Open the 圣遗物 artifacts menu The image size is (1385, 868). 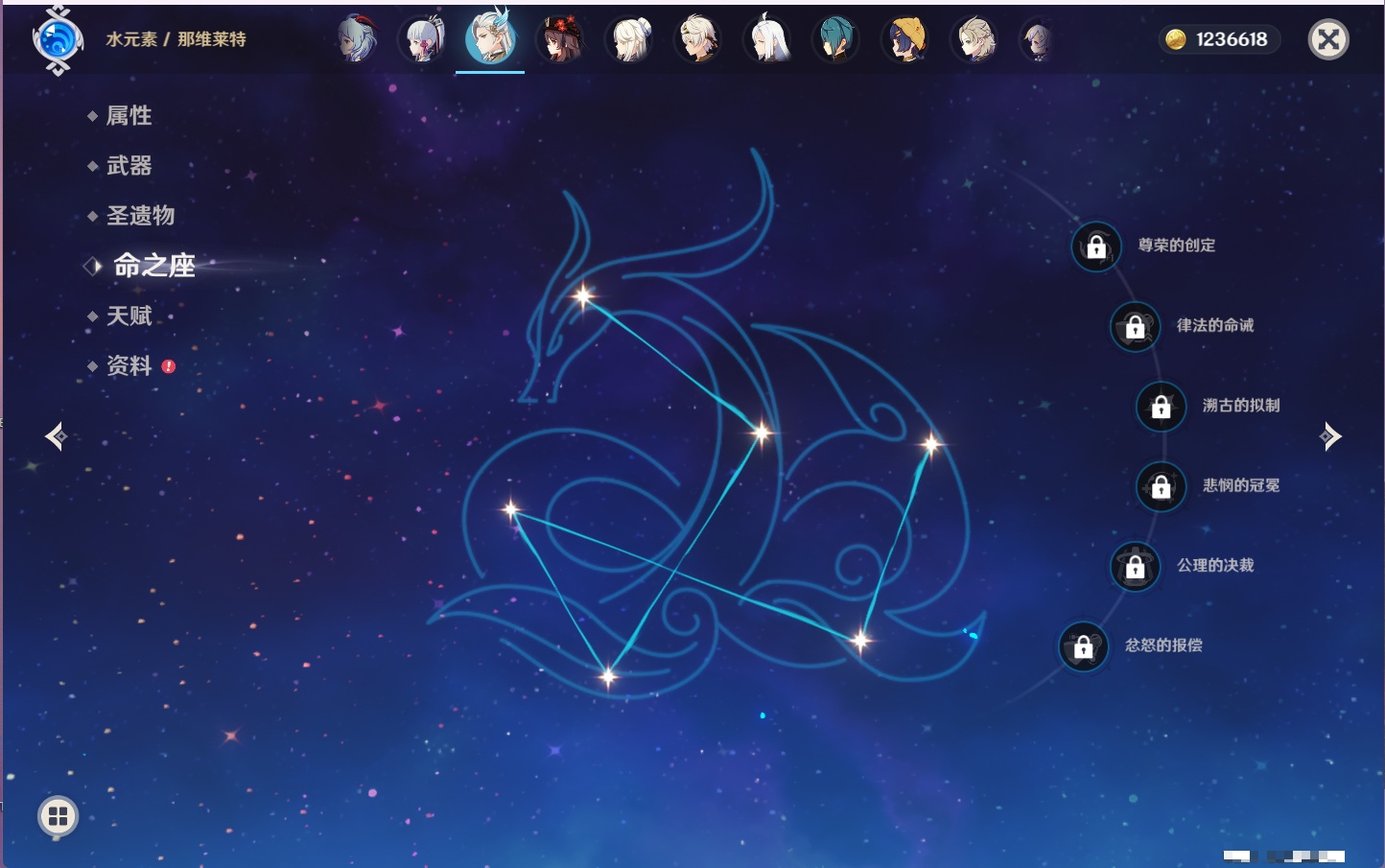(140, 216)
